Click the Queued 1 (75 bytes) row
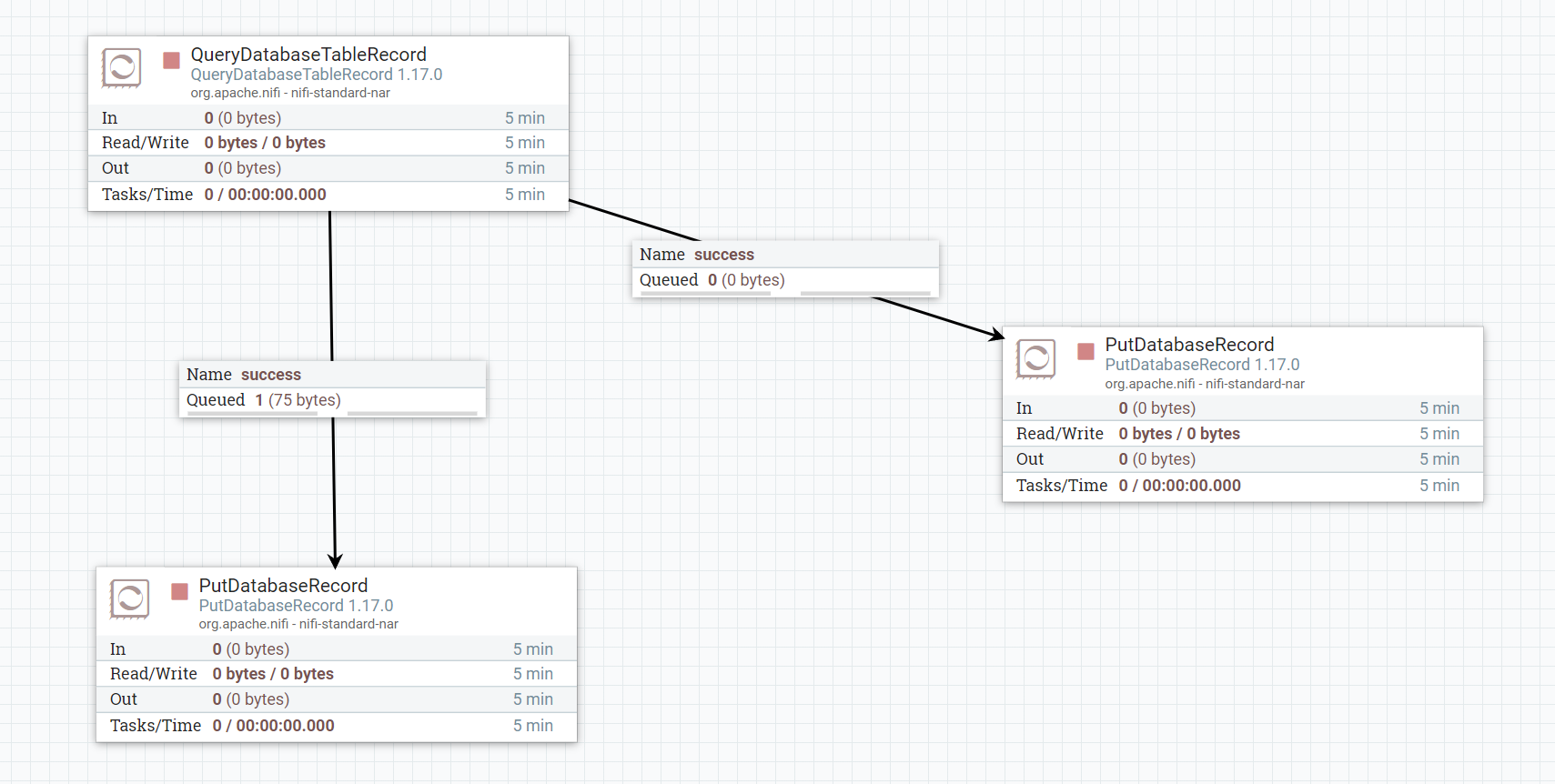This screenshot has width=1555, height=784. pyautogui.click(x=332, y=400)
